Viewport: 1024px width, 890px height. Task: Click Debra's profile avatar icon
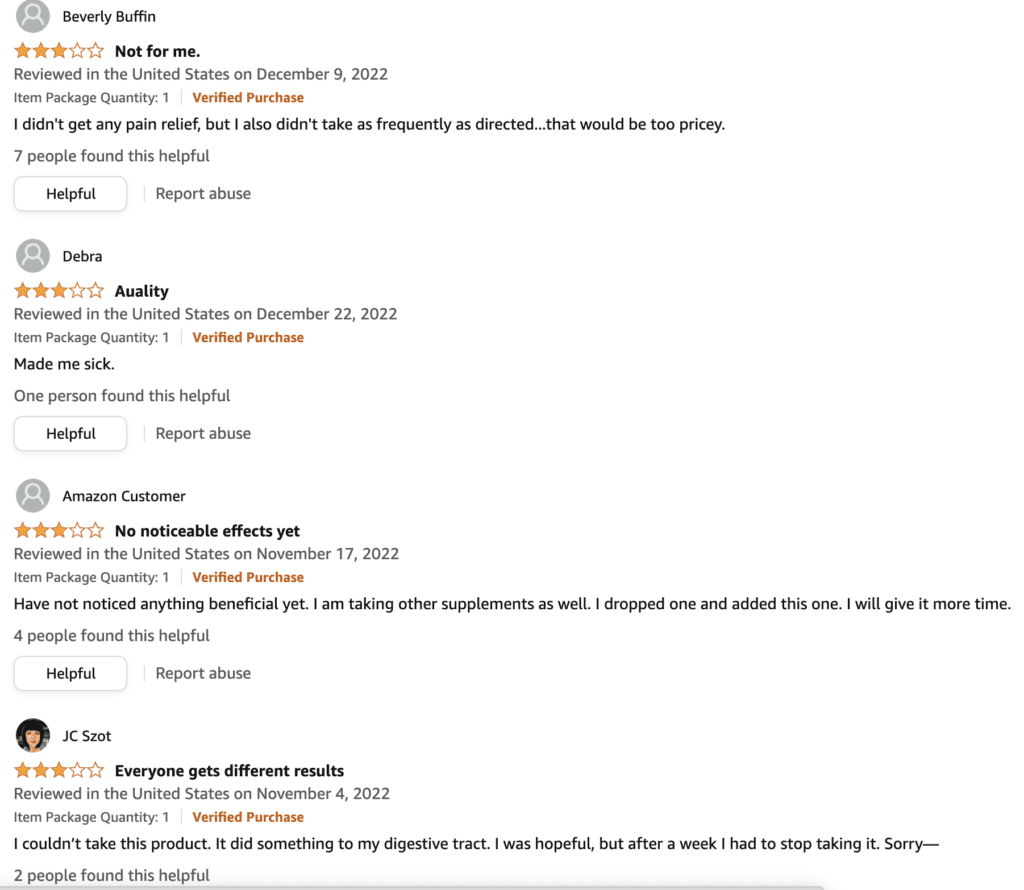(x=33, y=256)
